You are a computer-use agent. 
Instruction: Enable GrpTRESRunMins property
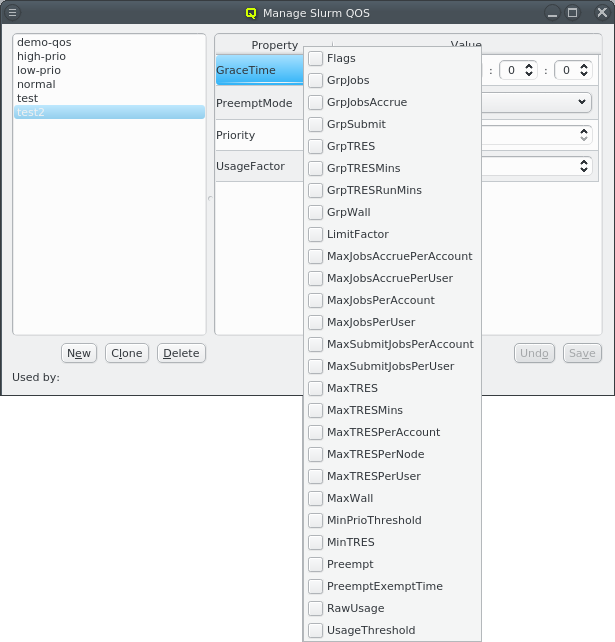pyautogui.click(x=315, y=190)
